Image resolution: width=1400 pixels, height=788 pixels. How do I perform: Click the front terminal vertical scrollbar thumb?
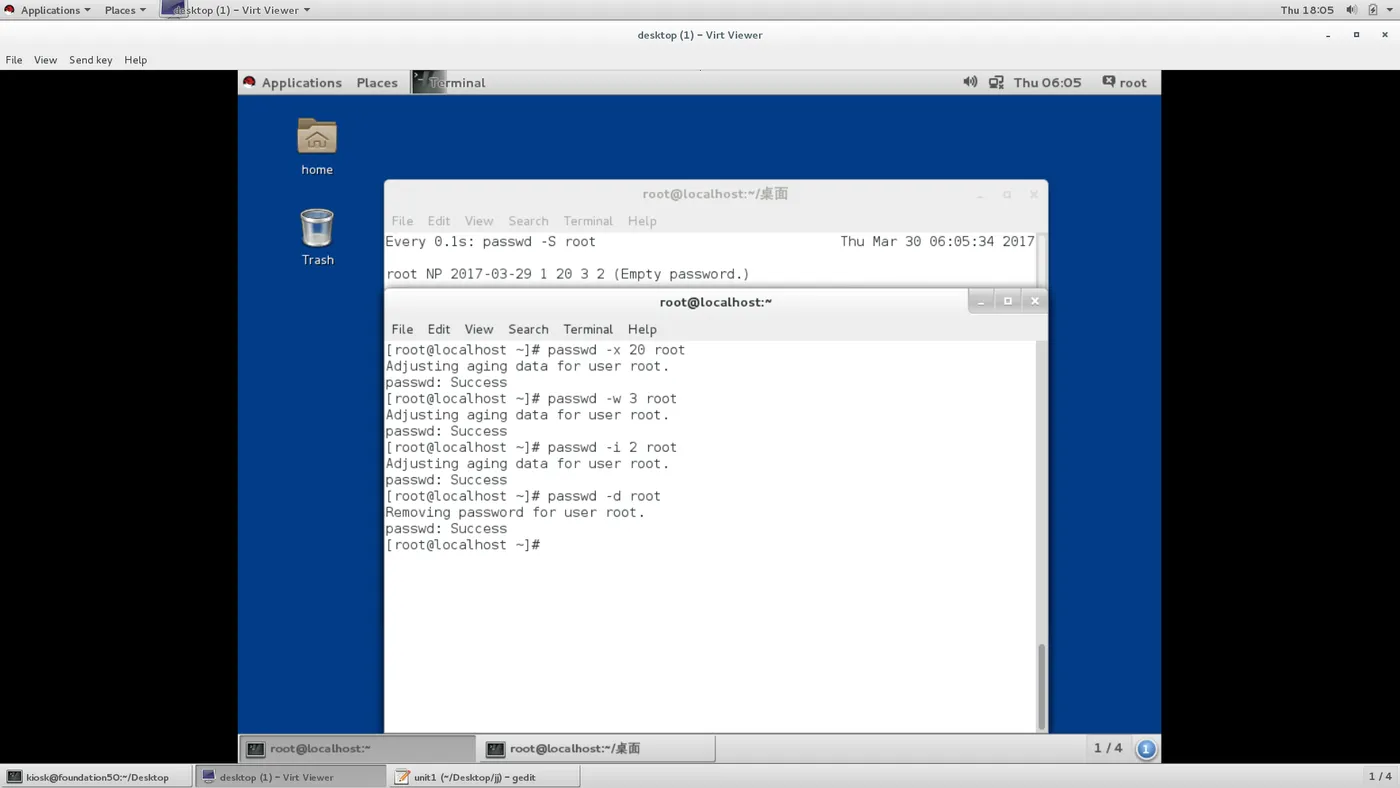[x=1041, y=687]
